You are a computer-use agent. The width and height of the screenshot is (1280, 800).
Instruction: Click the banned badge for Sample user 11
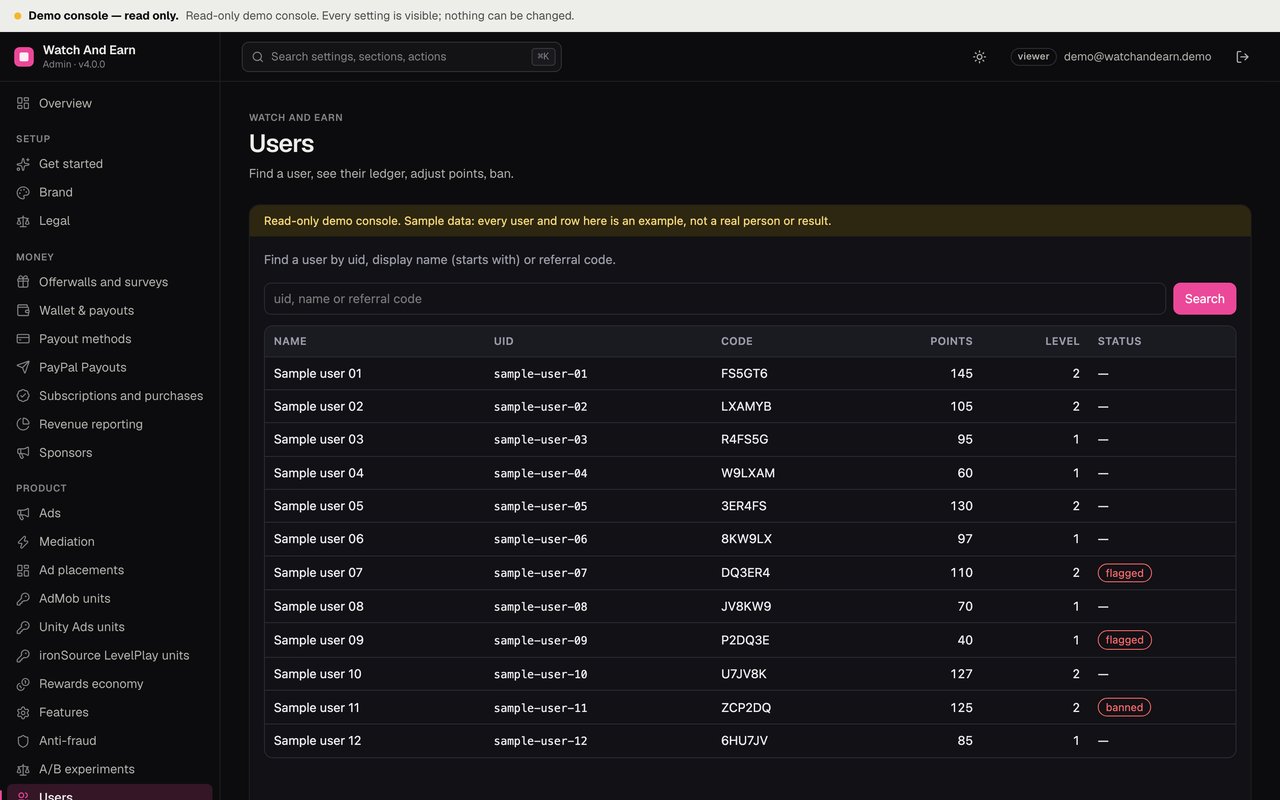point(1124,707)
